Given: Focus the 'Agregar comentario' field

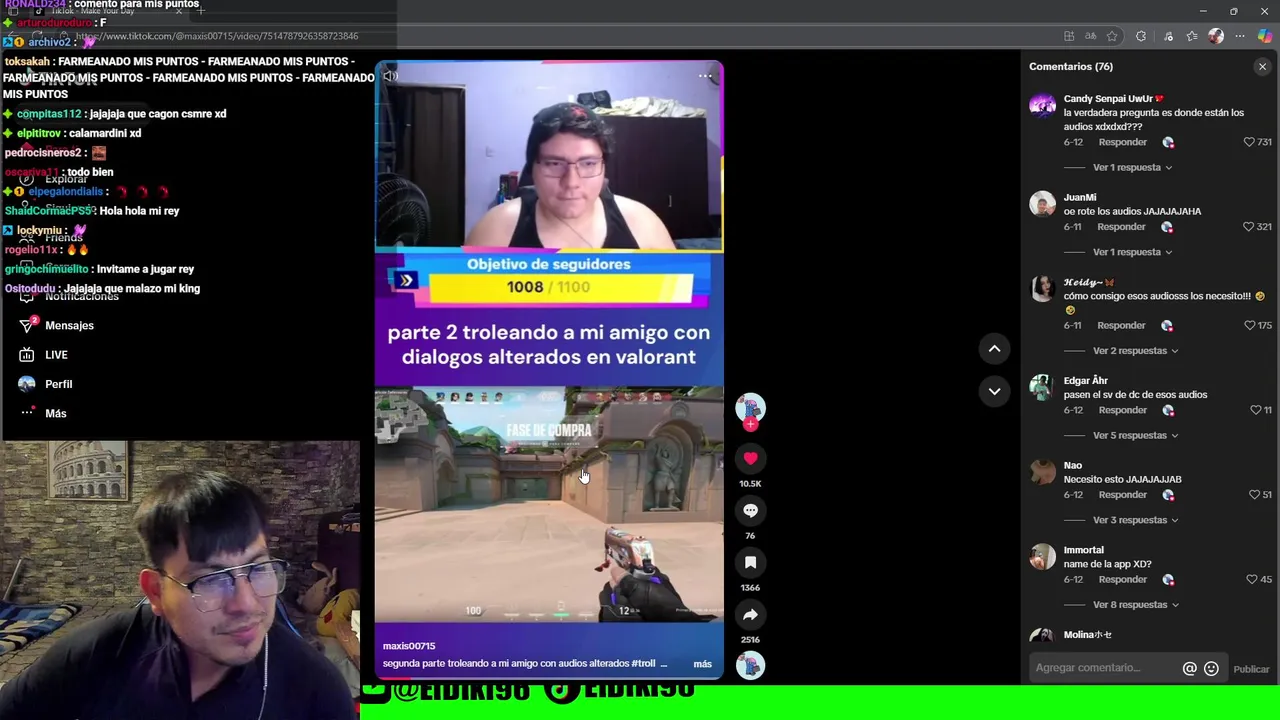Looking at the screenshot, I should (1104, 668).
